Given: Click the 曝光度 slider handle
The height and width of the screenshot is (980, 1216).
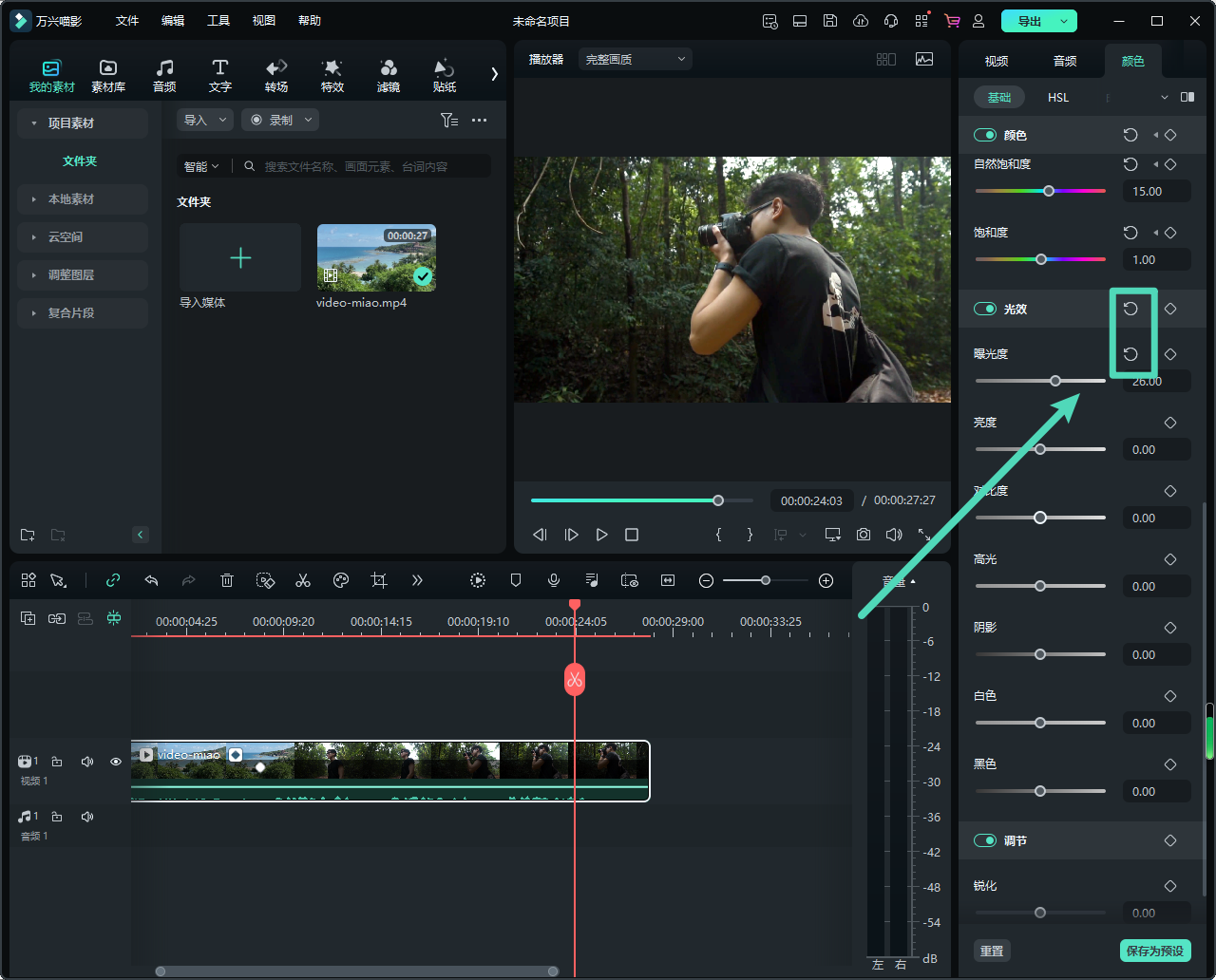Looking at the screenshot, I should point(1055,381).
